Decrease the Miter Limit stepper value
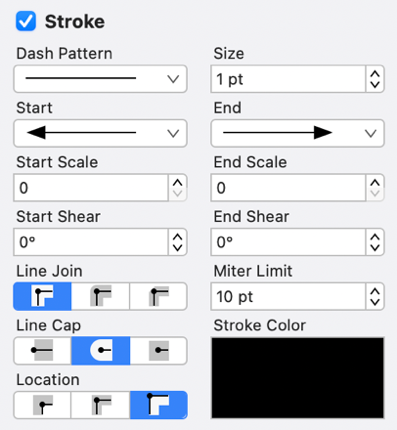The image size is (397, 430). pyautogui.click(x=375, y=302)
